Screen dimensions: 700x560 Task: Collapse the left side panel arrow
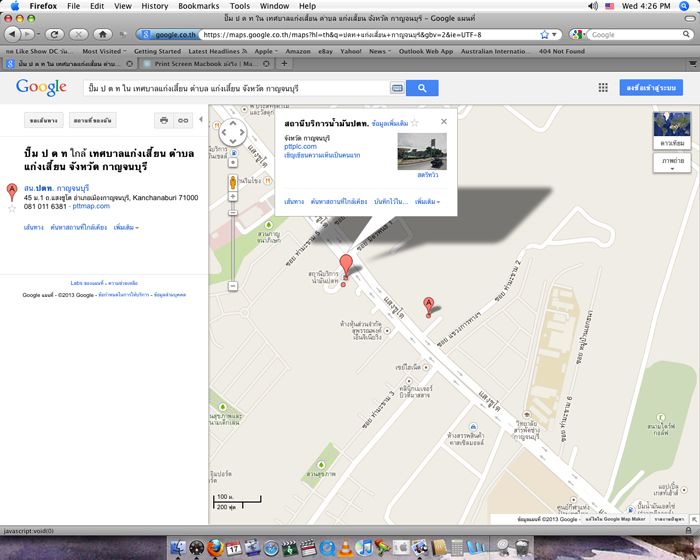tap(202, 120)
